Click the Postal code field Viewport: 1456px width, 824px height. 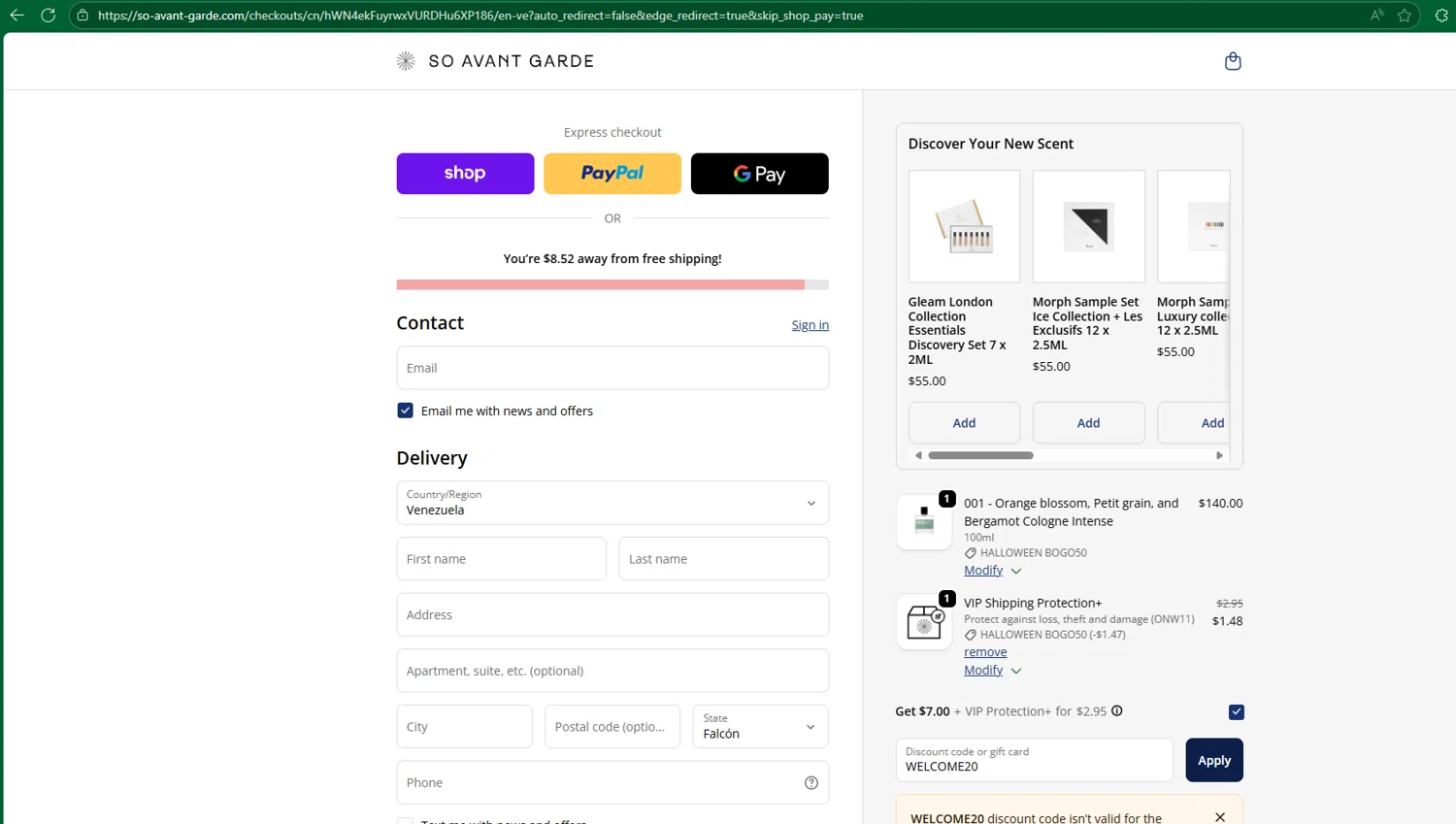click(612, 726)
